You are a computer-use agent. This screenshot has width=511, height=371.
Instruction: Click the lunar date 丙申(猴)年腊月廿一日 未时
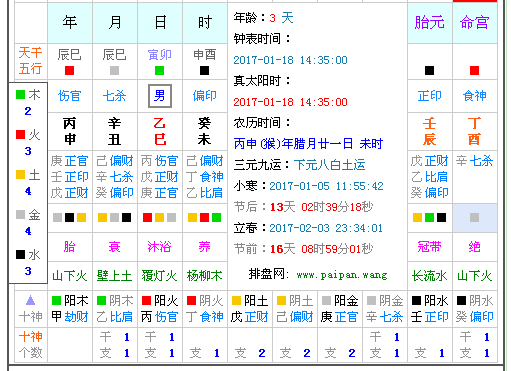click(308, 144)
